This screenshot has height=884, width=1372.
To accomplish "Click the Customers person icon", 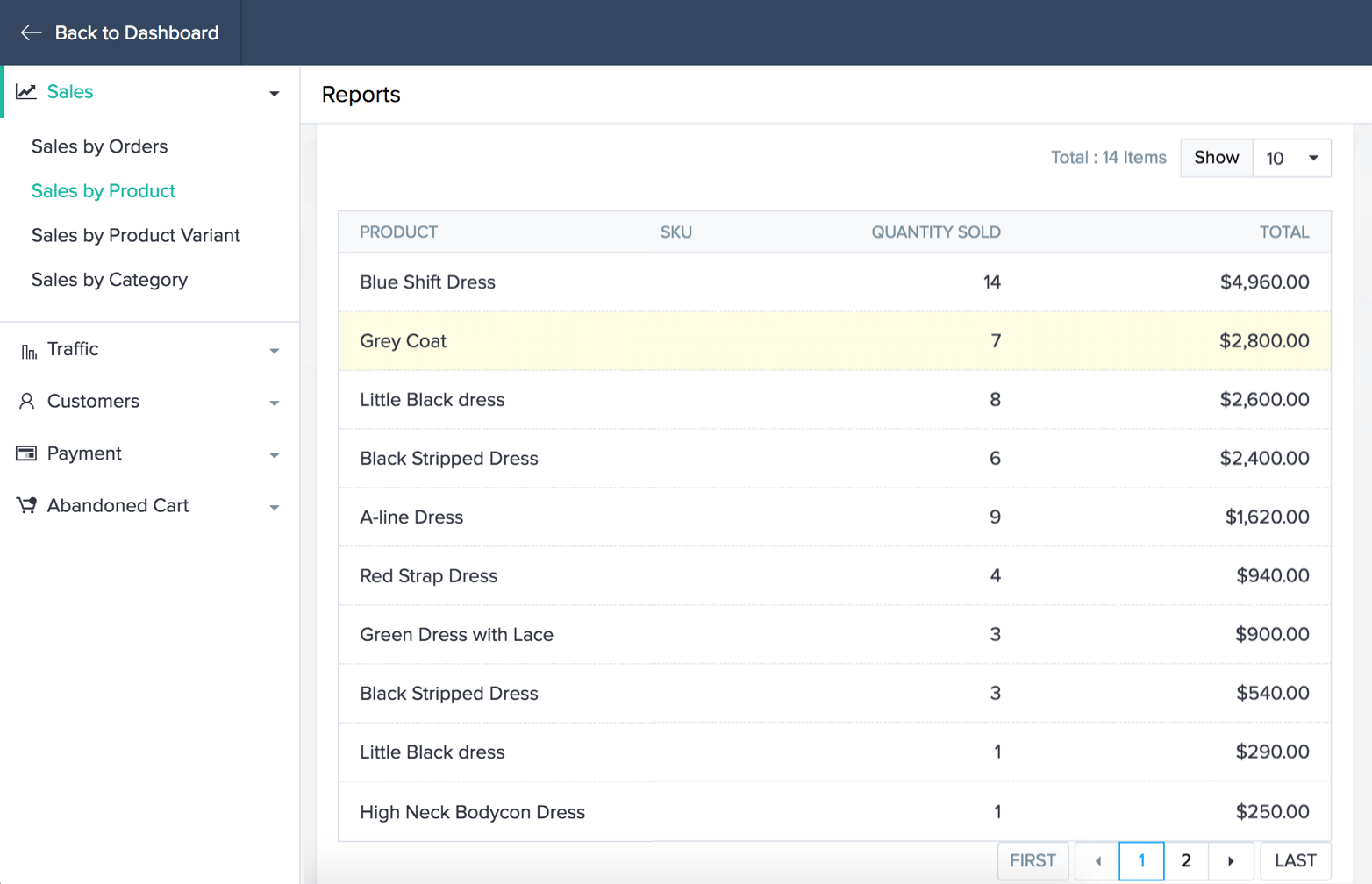I will tap(26, 402).
